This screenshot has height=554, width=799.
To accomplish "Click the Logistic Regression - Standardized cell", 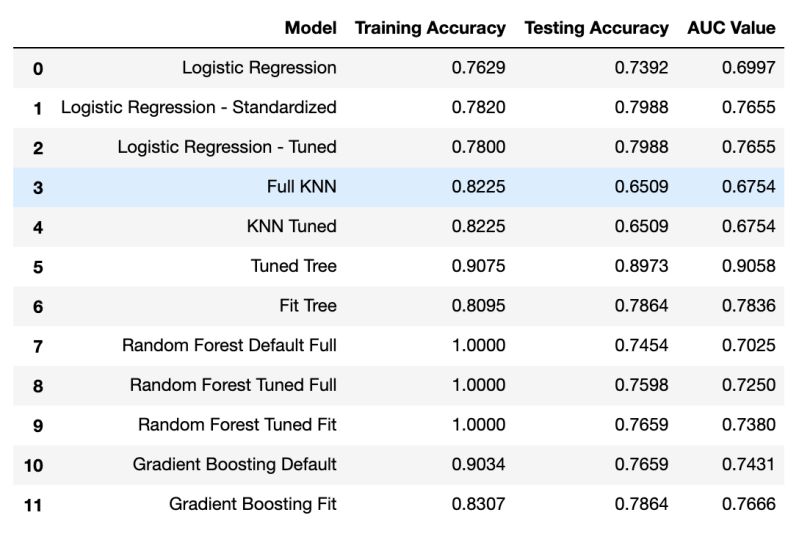I will tap(199, 107).
